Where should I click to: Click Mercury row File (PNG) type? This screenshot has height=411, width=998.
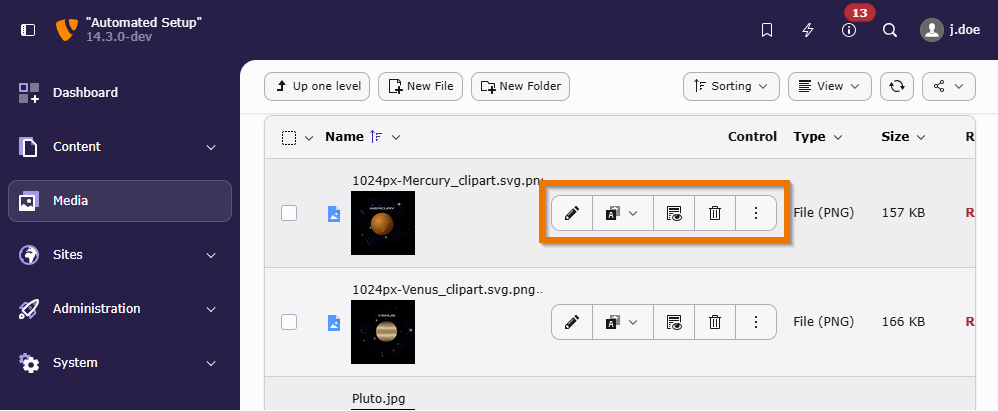[824, 212]
